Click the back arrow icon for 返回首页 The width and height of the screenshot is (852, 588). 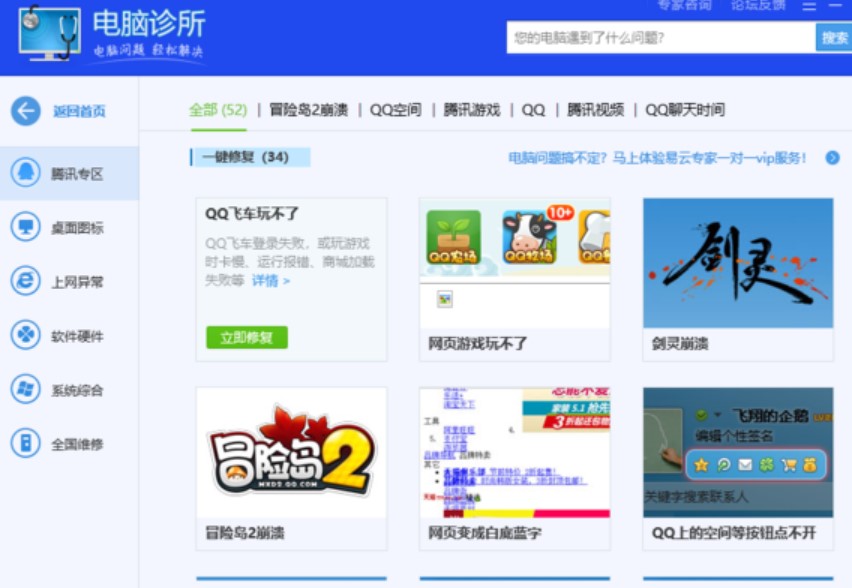[26, 111]
